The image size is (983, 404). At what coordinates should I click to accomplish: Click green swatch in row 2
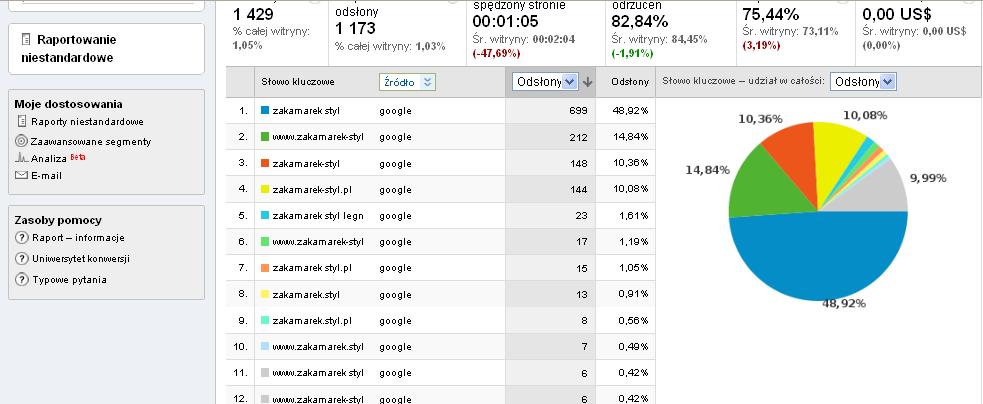265,137
